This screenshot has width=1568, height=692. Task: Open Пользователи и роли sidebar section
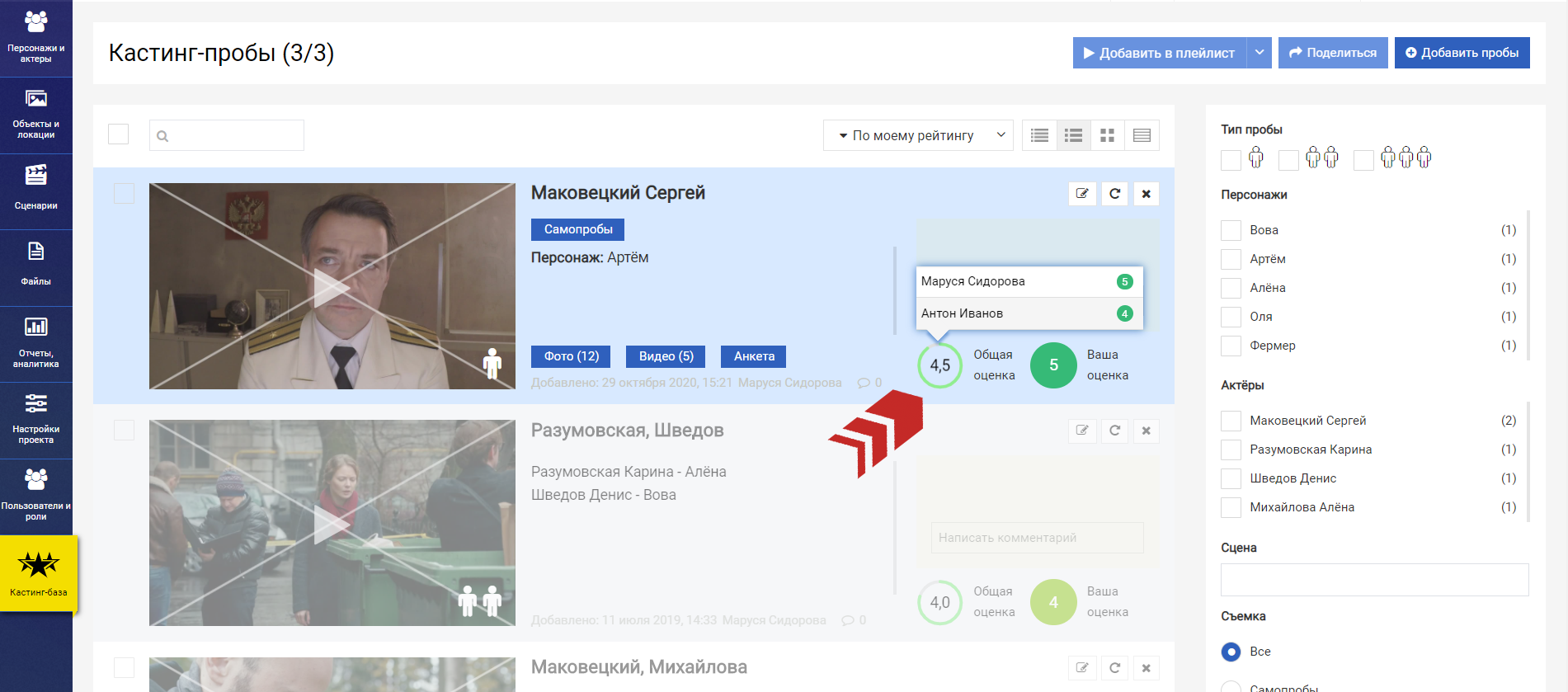(36, 497)
